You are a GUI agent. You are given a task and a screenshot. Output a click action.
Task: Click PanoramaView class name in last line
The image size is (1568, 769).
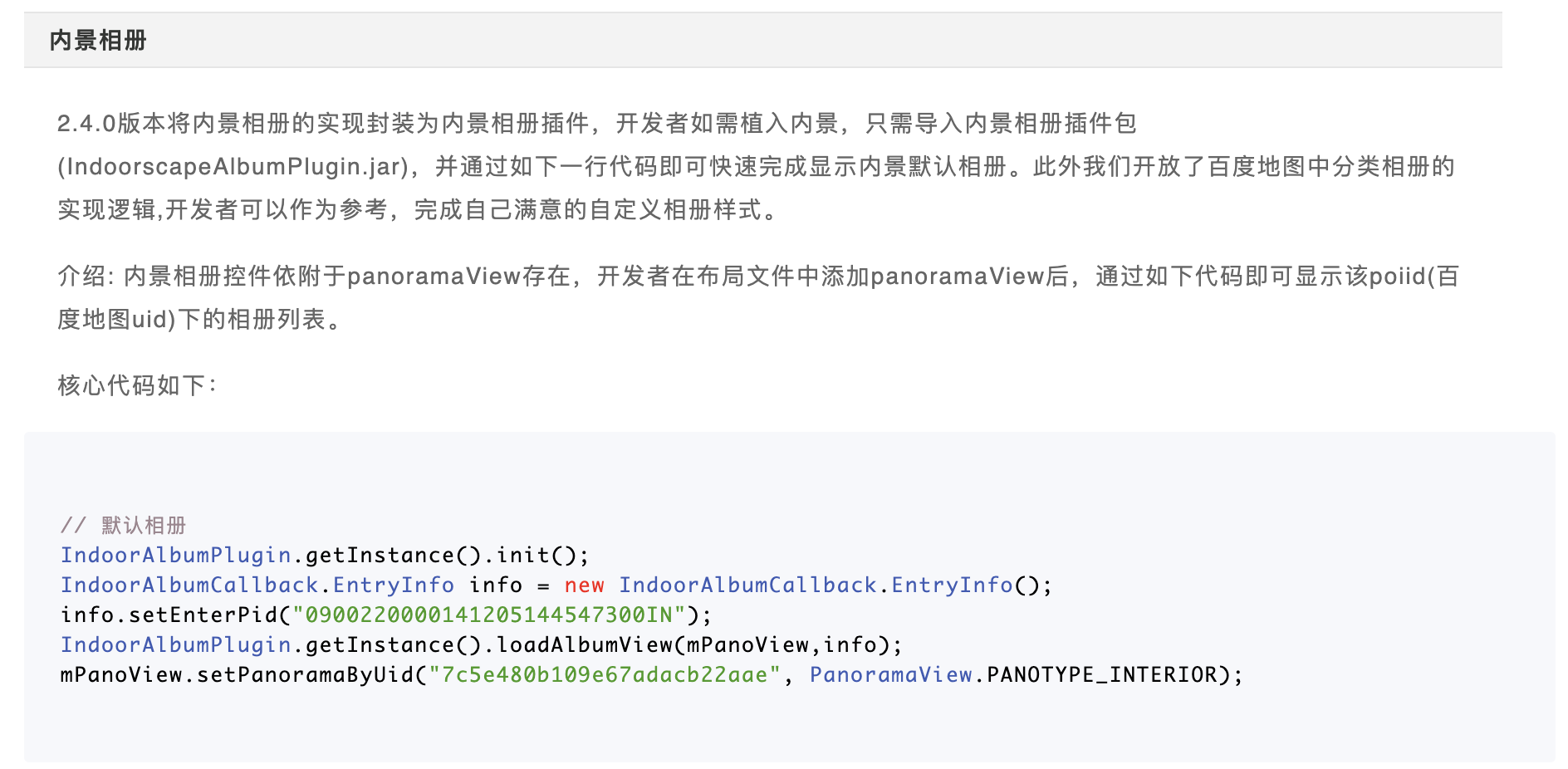890,674
